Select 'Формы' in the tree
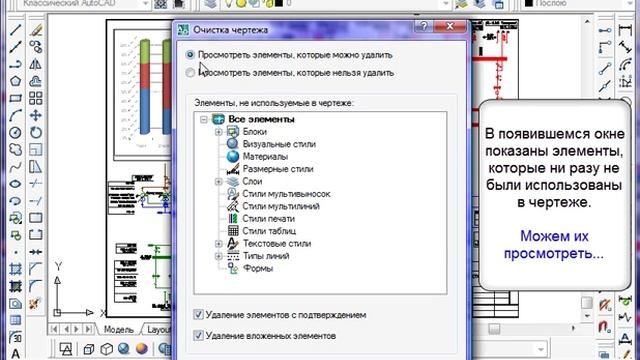Viewport: 640px width, 360px height. (258, 269)
